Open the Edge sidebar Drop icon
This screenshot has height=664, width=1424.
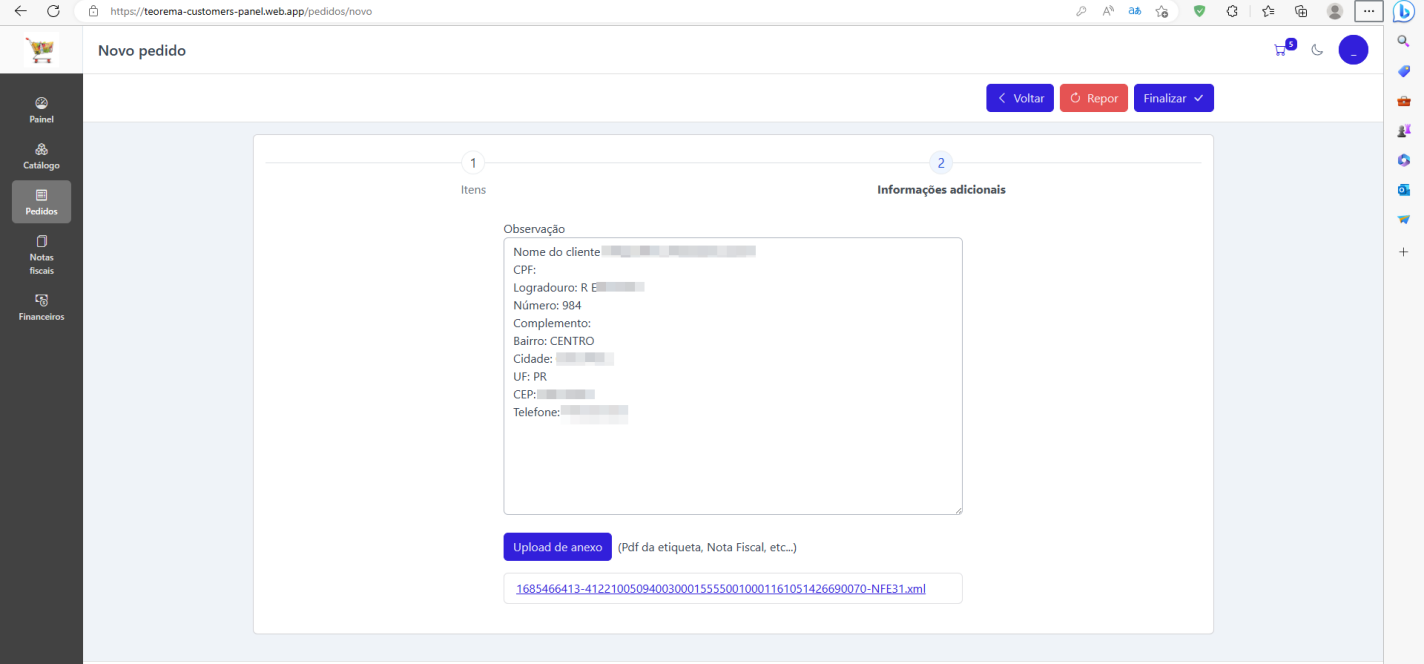click(1404, 219)
